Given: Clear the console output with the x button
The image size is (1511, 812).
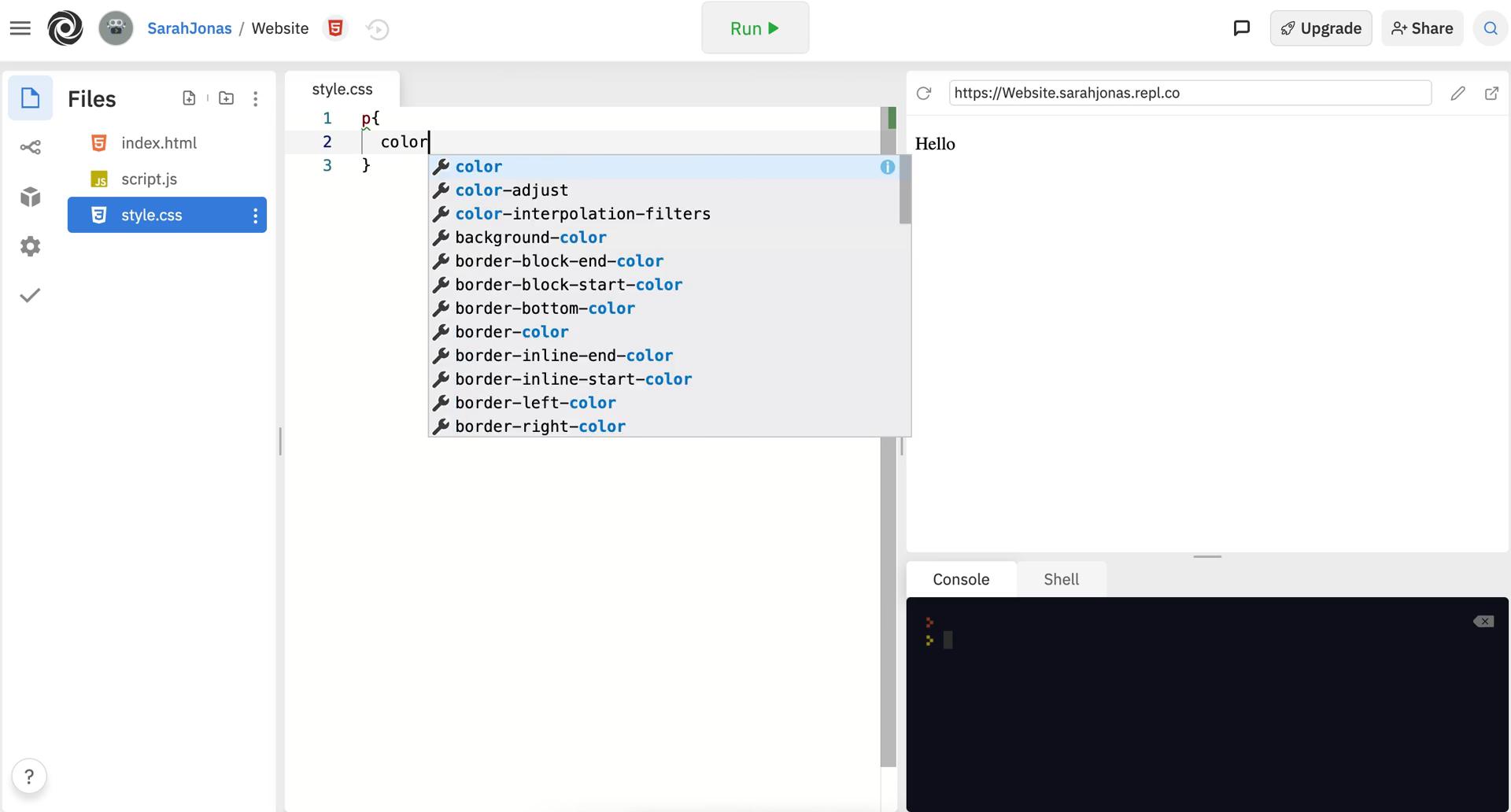Looking at the screenshot, I should tap(1483, 621).
